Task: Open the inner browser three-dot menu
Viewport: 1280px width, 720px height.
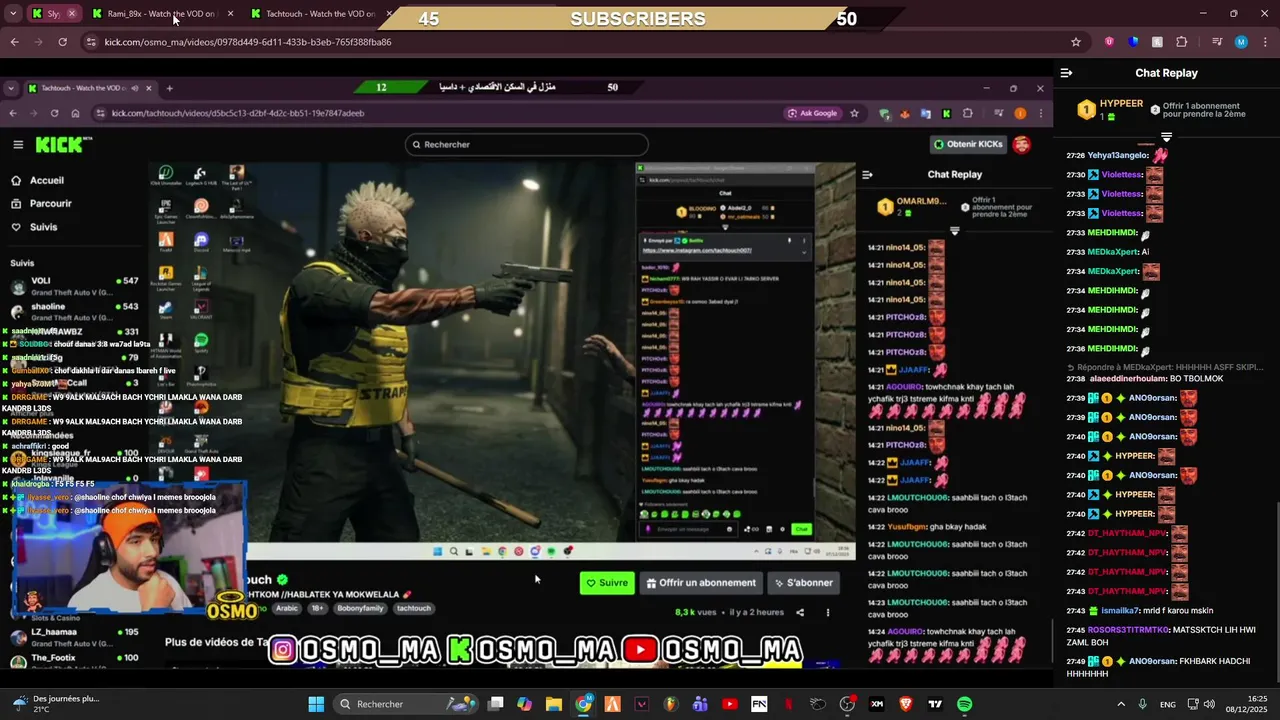Action: click(x=1041, y=113)
